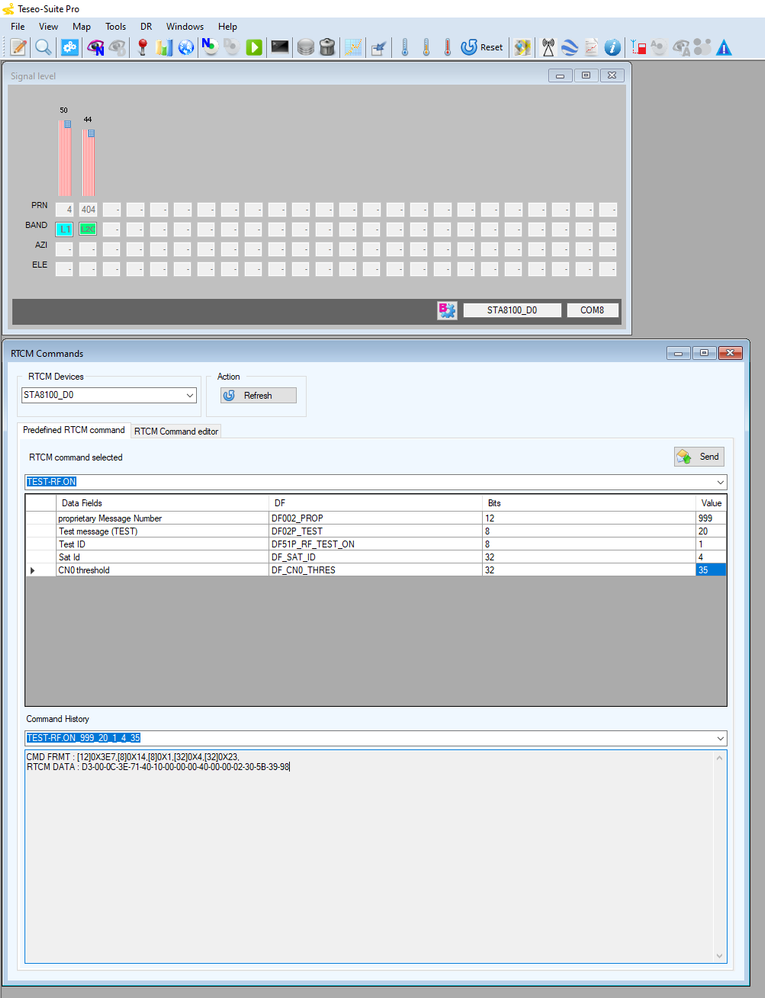Click the blue globe toolbar icon
The image size is (765, 998).
[x=186, y=47]
